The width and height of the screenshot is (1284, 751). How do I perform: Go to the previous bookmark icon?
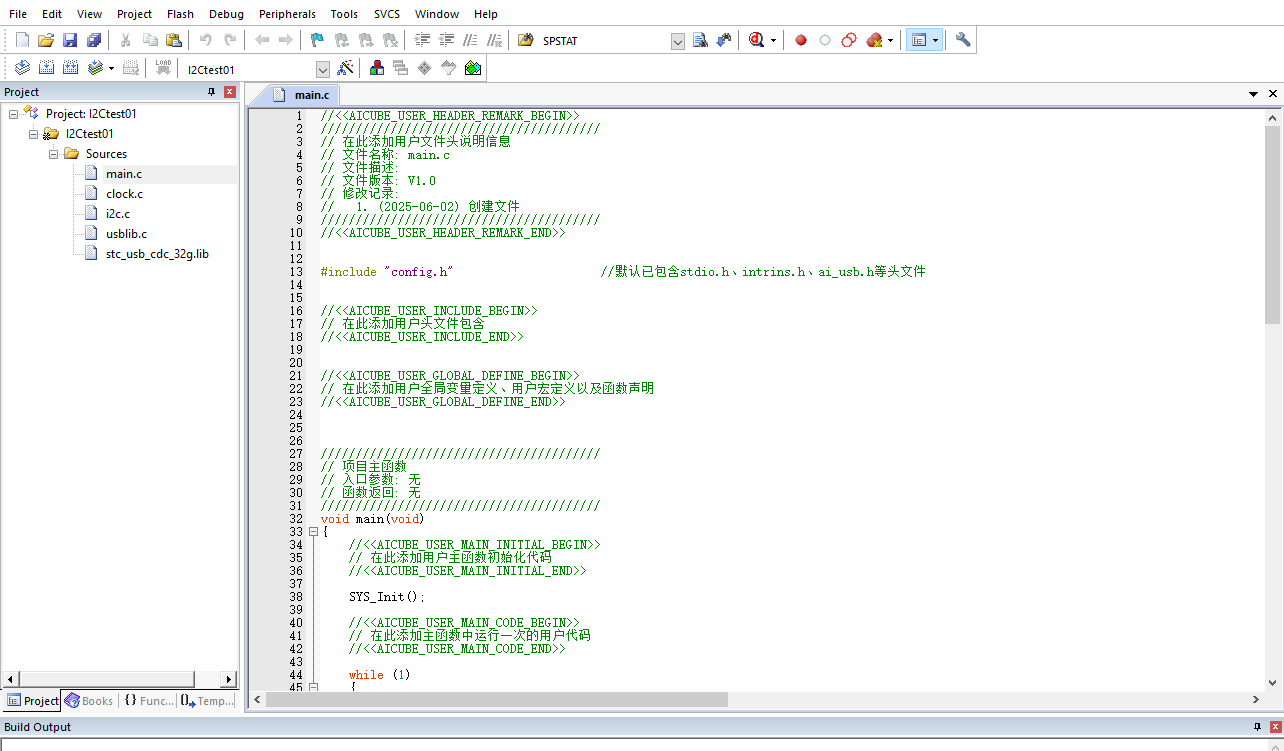pos(342,40)
